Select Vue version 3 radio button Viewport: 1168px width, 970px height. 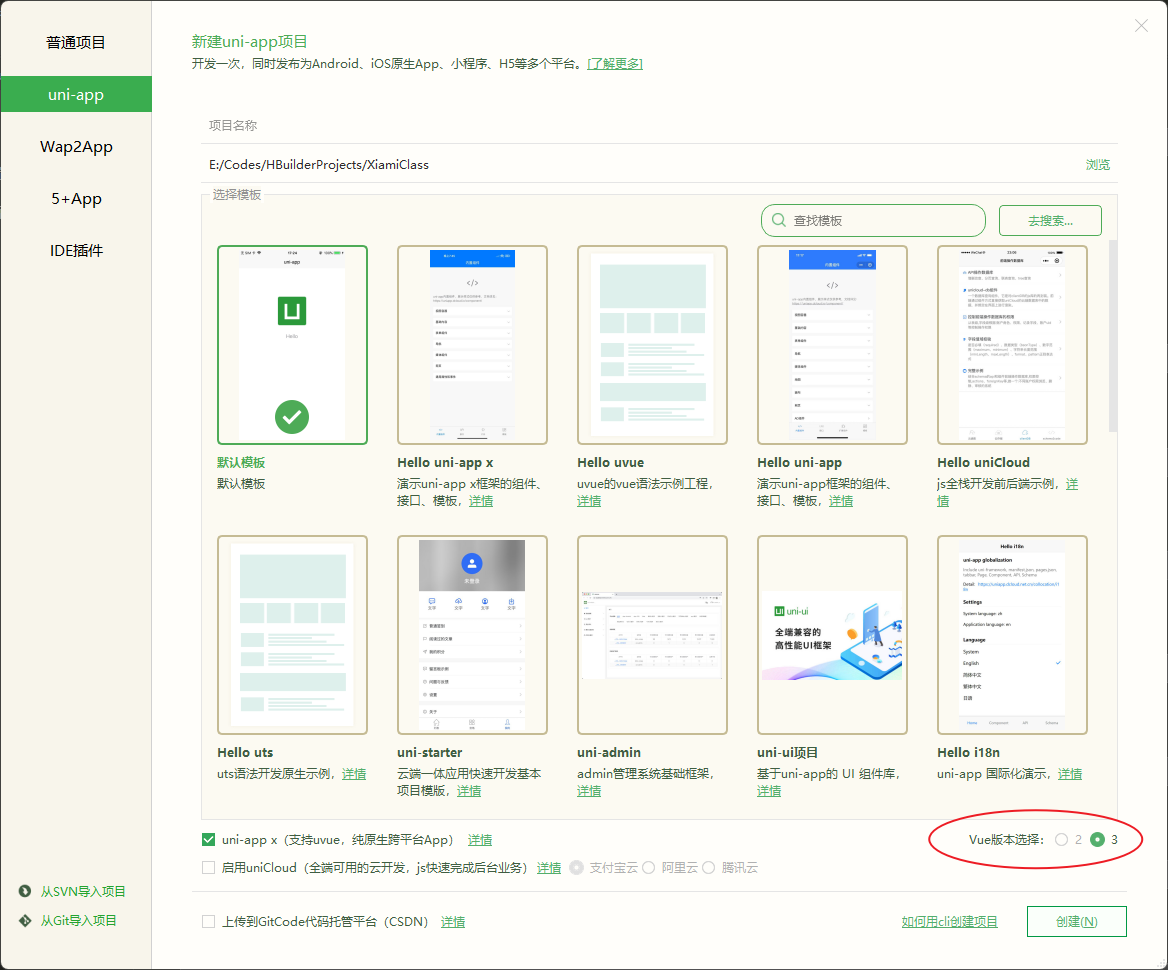[x=1097, y=840]
